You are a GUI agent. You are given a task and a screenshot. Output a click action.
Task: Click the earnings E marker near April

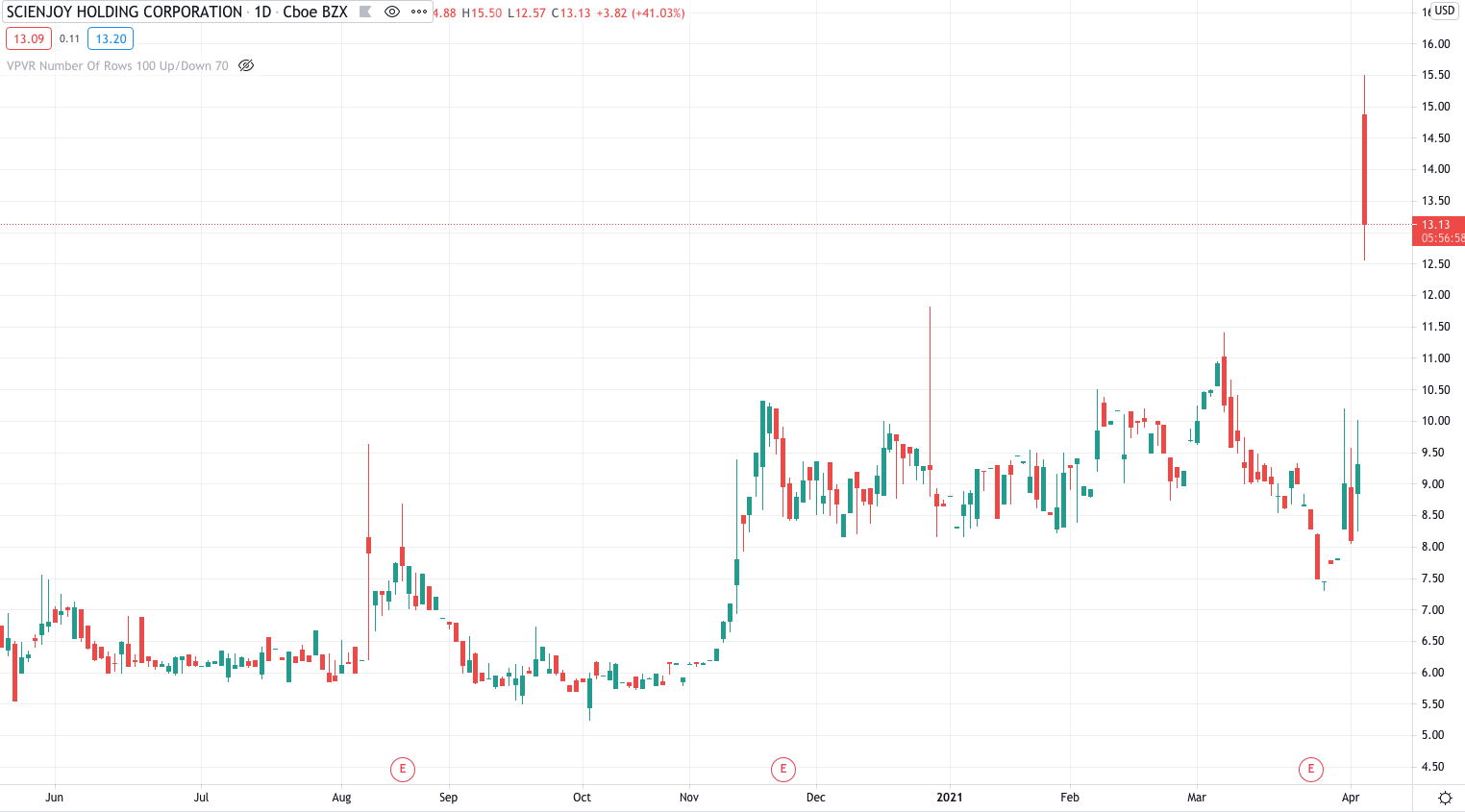[1309, 769]
